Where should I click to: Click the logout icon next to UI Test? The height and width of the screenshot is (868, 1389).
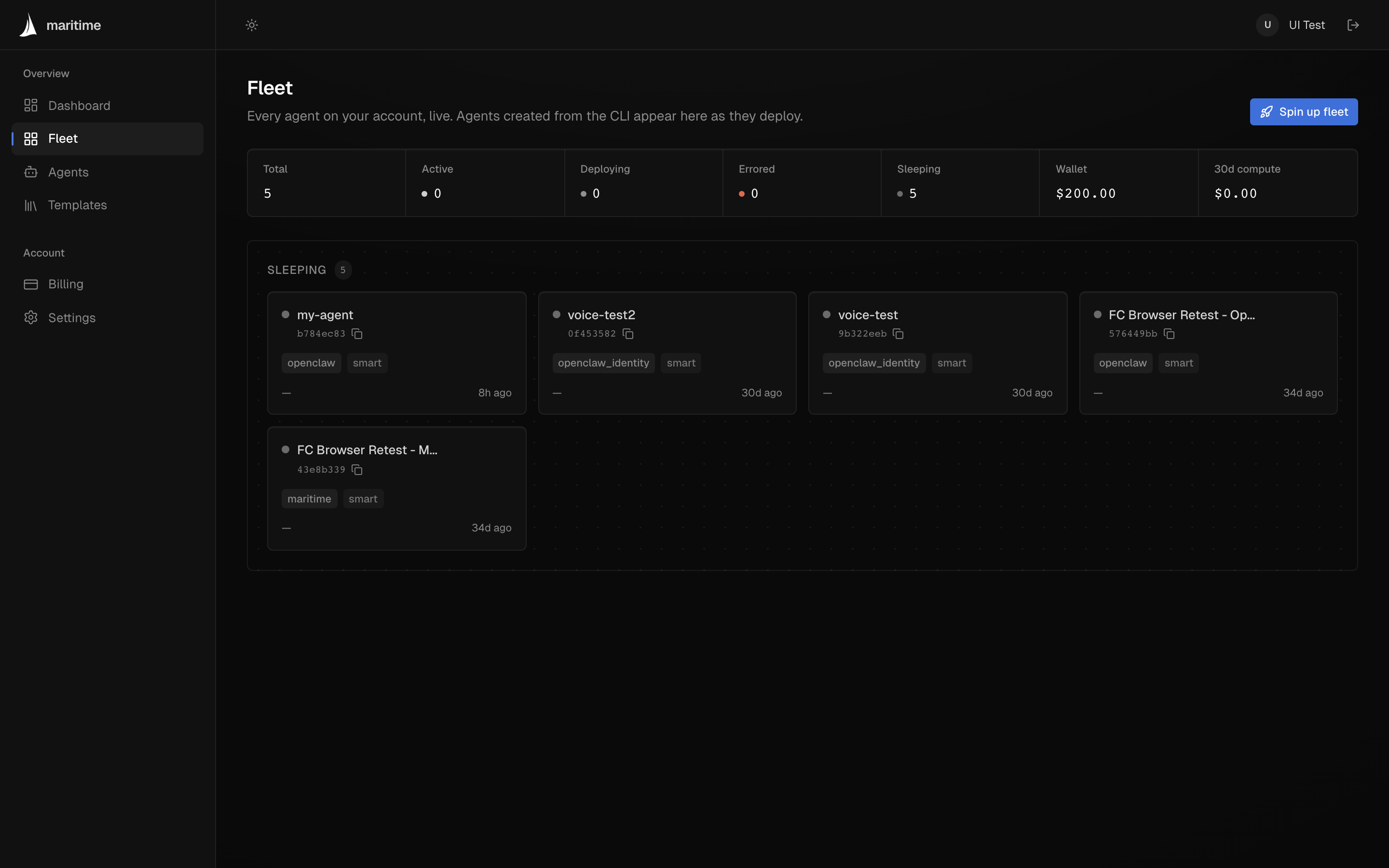(1353, 25)
